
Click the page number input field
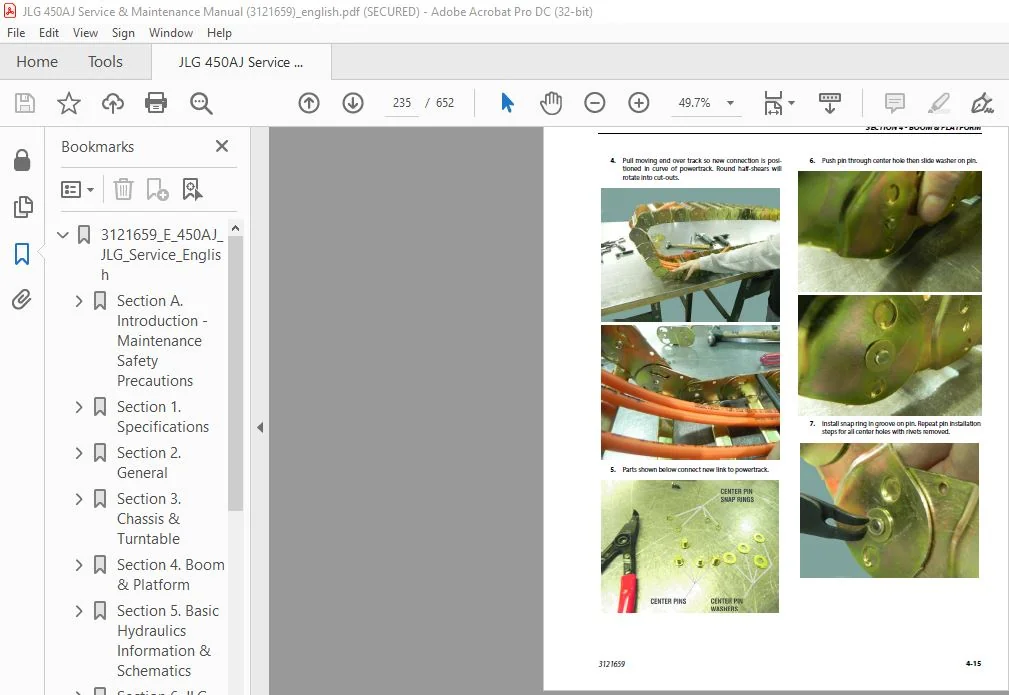click(x=402, y=103)
